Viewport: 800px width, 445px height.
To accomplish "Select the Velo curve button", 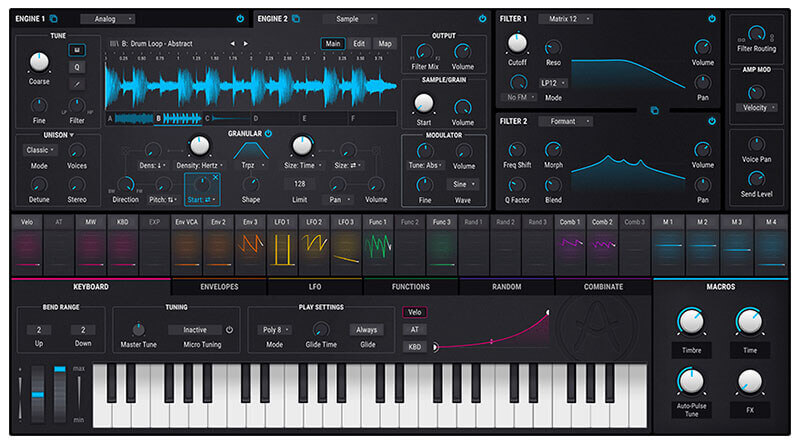I will 414,312.
